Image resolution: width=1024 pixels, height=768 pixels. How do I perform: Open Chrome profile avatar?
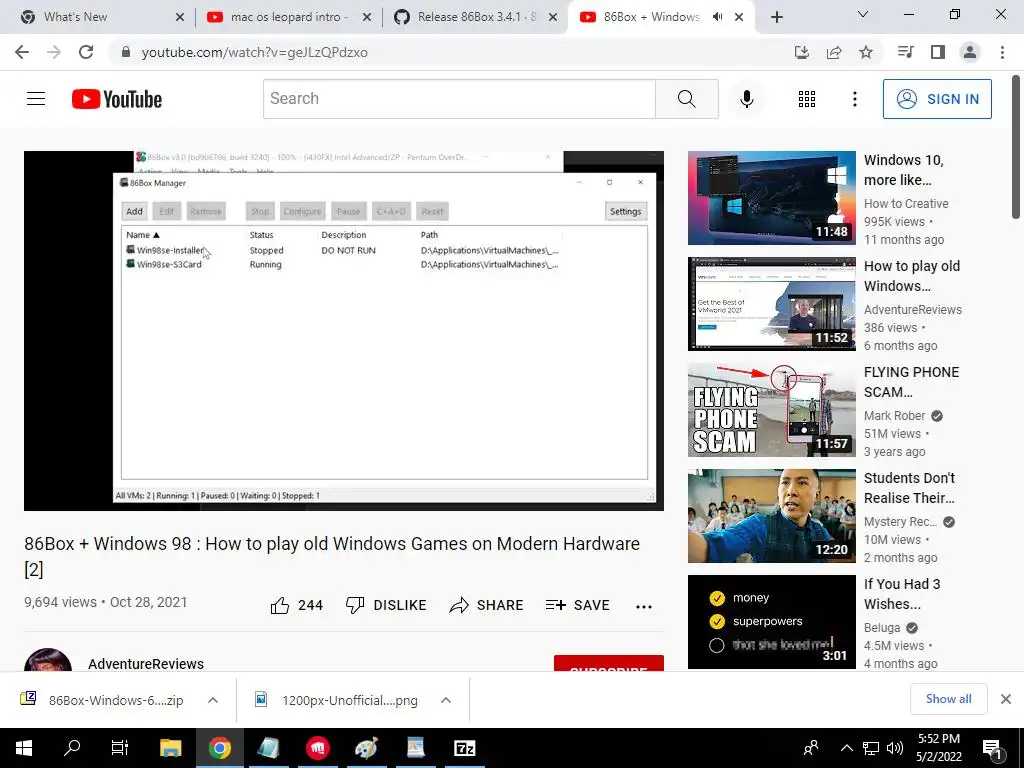pyautogui.click(x=970, y=52)
